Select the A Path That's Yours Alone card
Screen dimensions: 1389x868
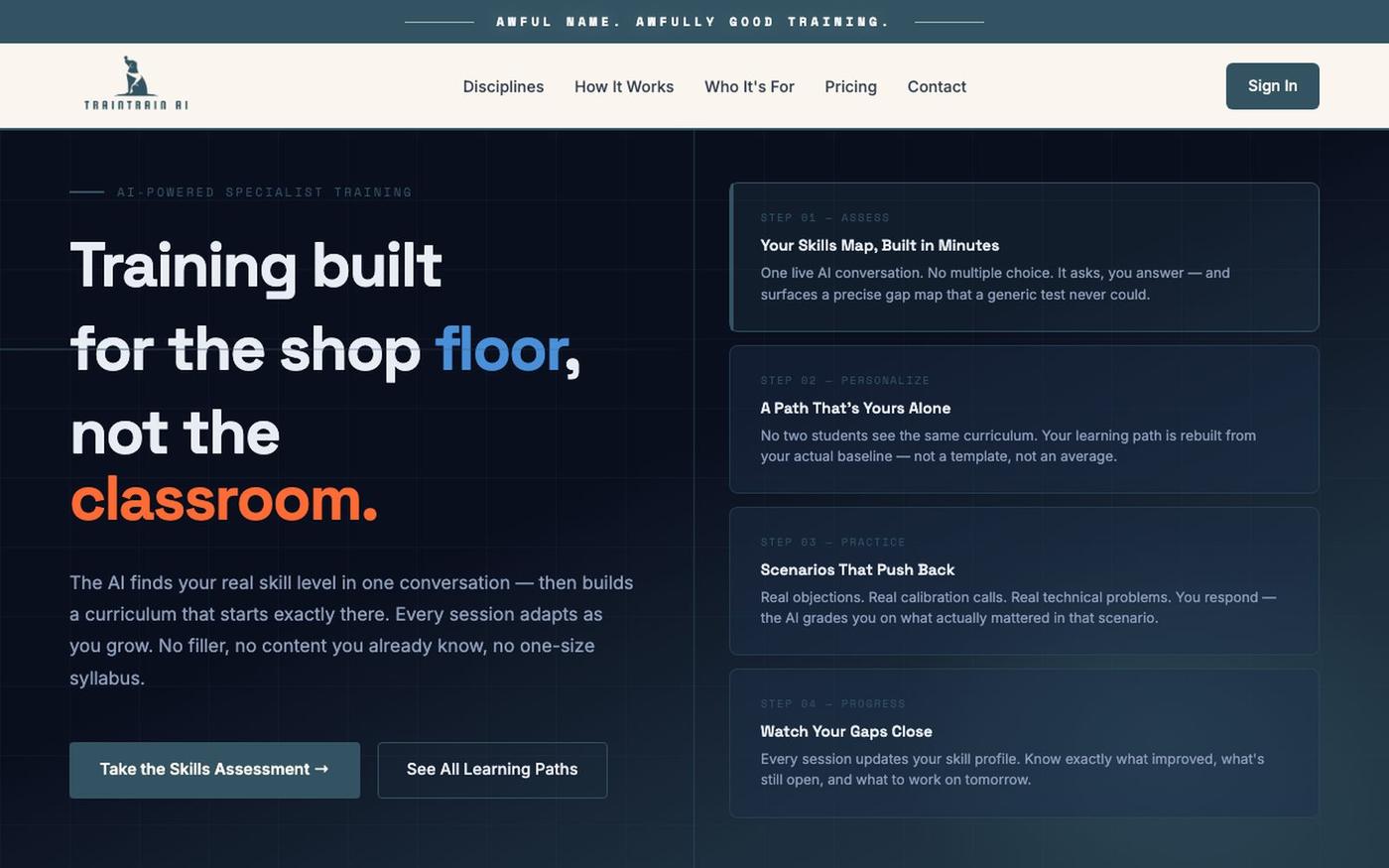[1024, 419]
